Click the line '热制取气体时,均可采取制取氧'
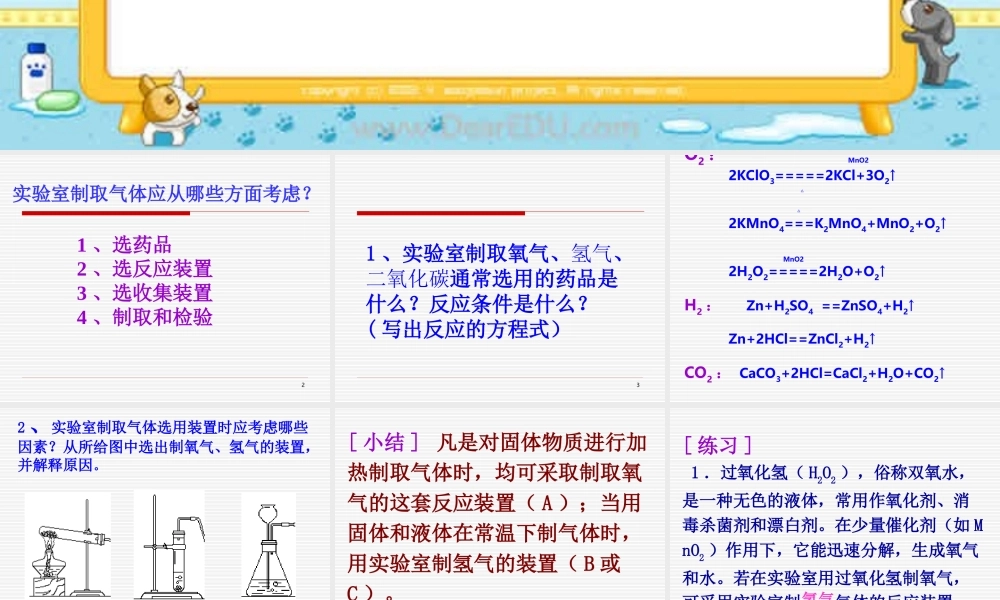1000x600 pixels. pyautogui.click(x=495, y=472)
